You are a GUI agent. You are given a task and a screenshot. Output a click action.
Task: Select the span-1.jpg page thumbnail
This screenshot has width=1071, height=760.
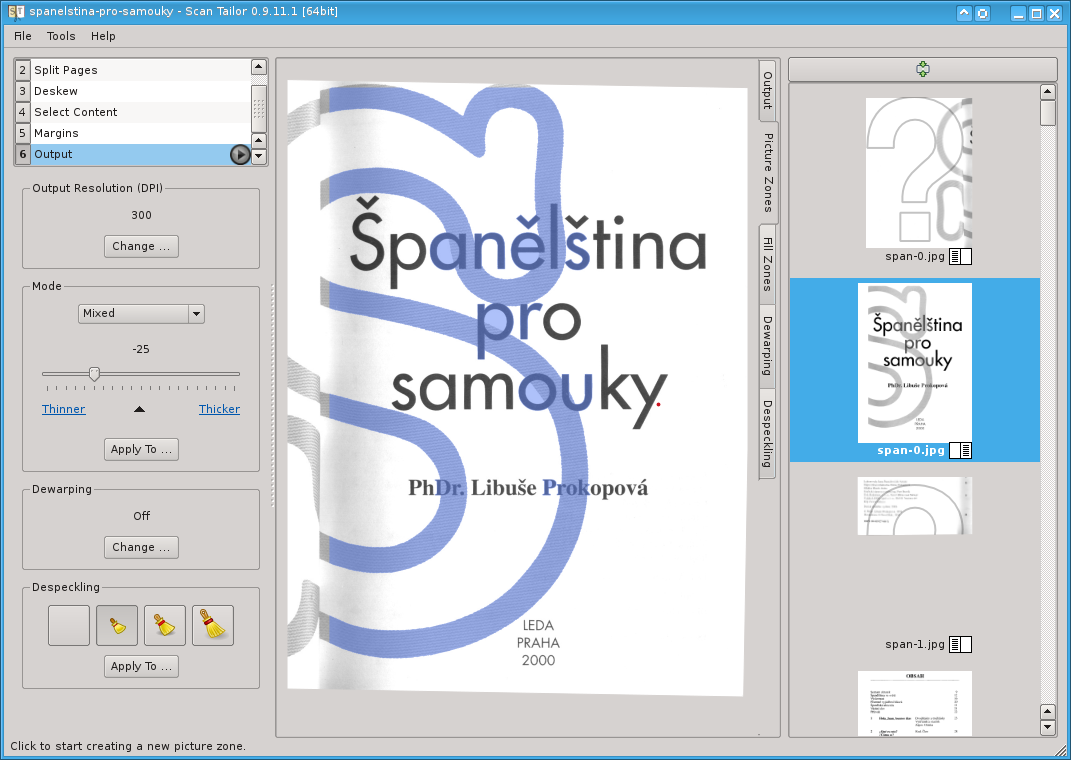tap(915, 506)
